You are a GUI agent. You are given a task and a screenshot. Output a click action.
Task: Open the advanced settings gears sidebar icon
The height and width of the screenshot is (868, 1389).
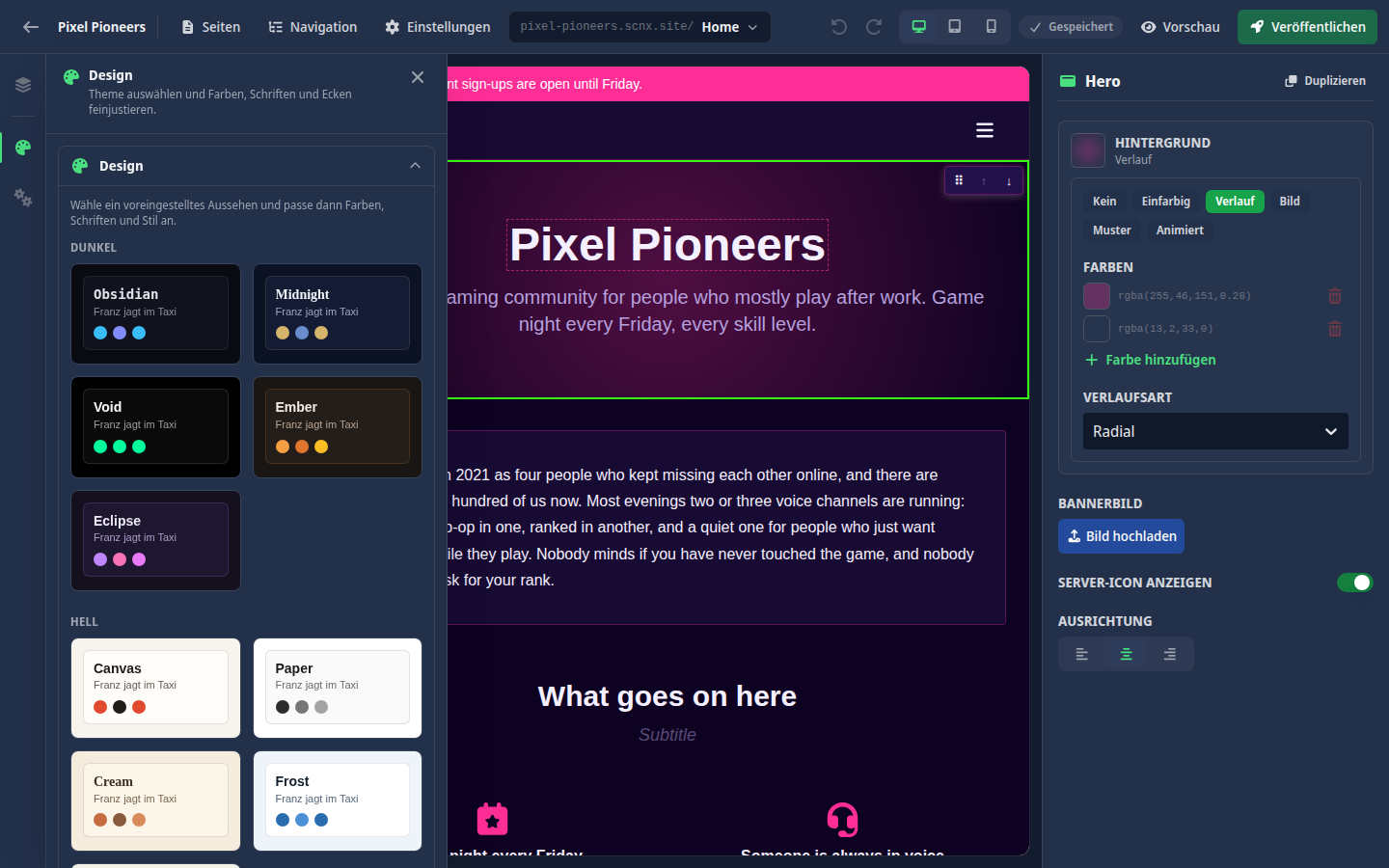pyautogui.click(x=23, y=198)
